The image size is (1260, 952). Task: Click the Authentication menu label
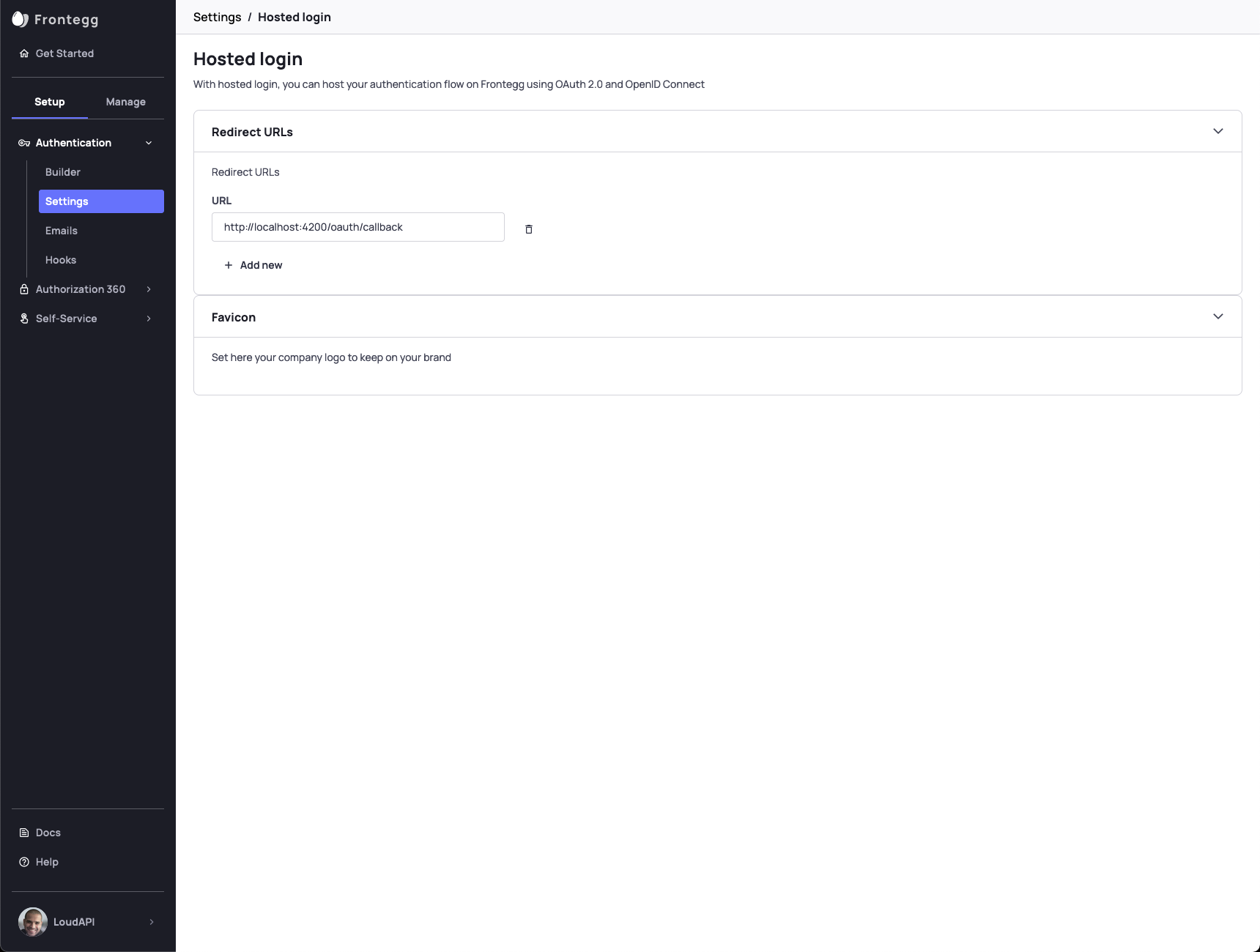73,143
